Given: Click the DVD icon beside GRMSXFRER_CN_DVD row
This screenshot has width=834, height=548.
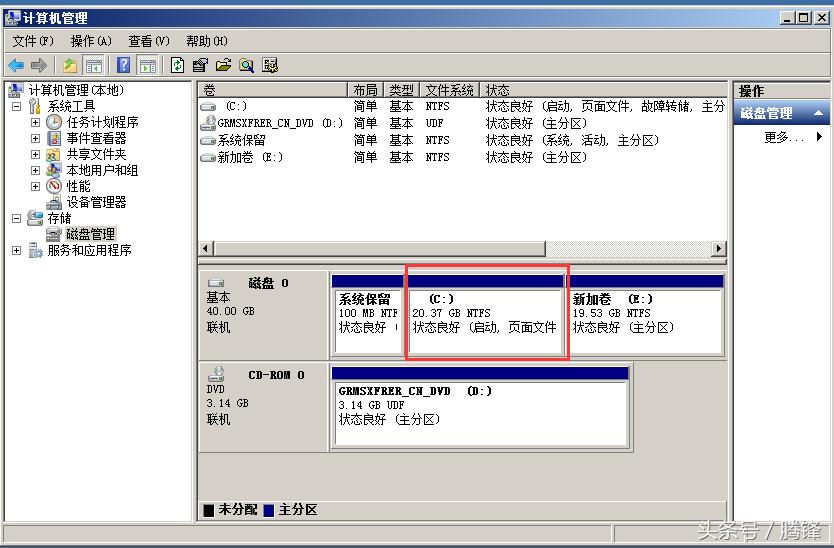Looking at the screenshot, I should coord(208,123).
